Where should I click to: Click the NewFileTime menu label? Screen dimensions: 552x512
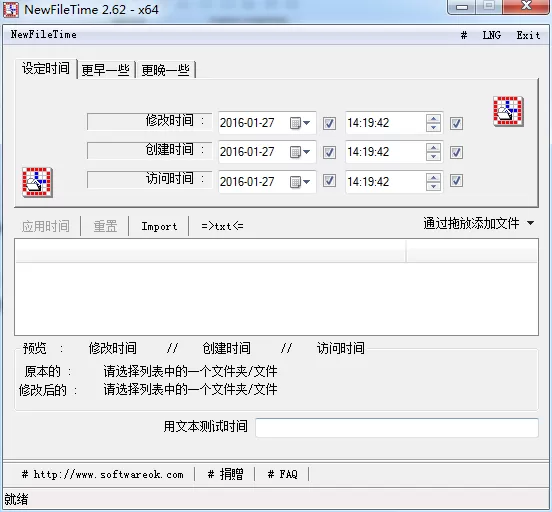coord(44,35)
